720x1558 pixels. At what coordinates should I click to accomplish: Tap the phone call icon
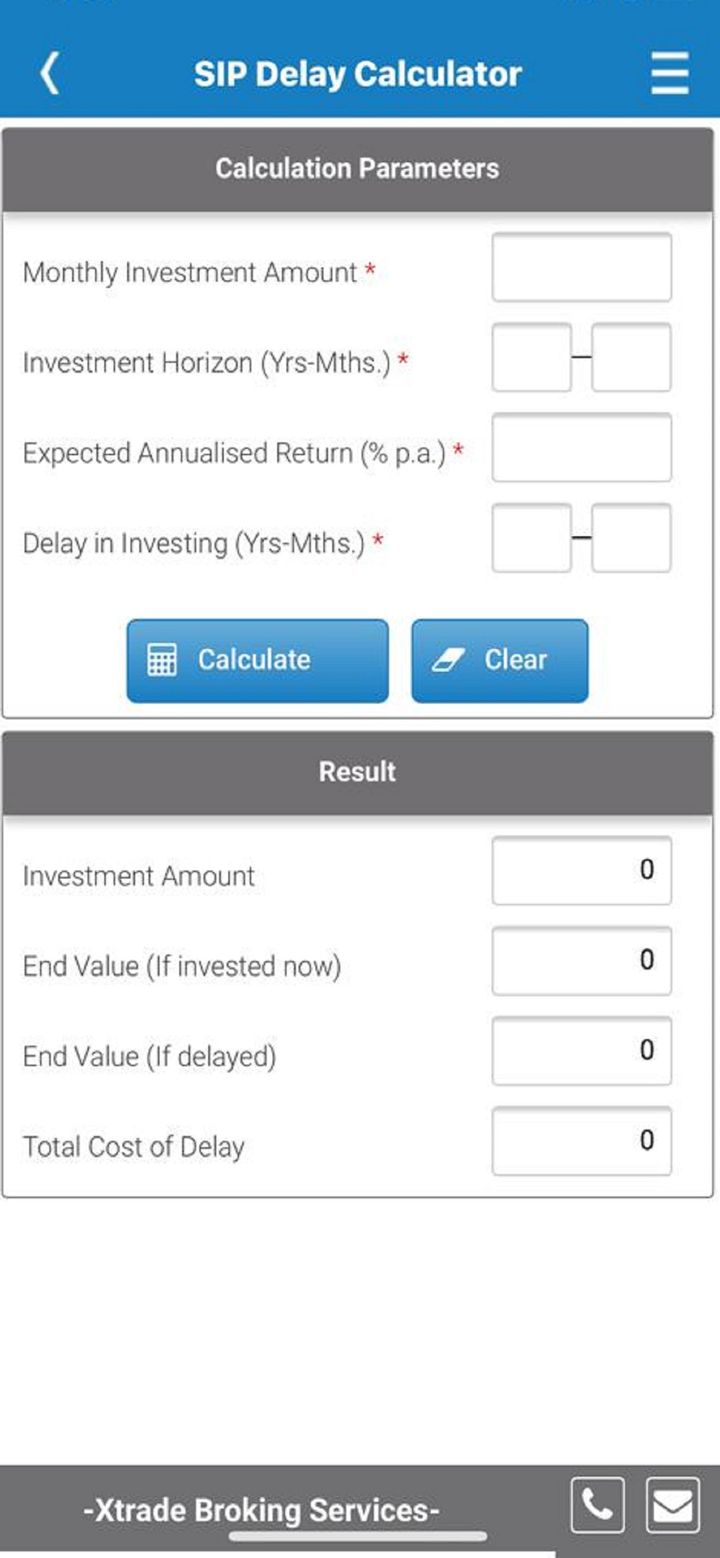tap(597, 1505)
